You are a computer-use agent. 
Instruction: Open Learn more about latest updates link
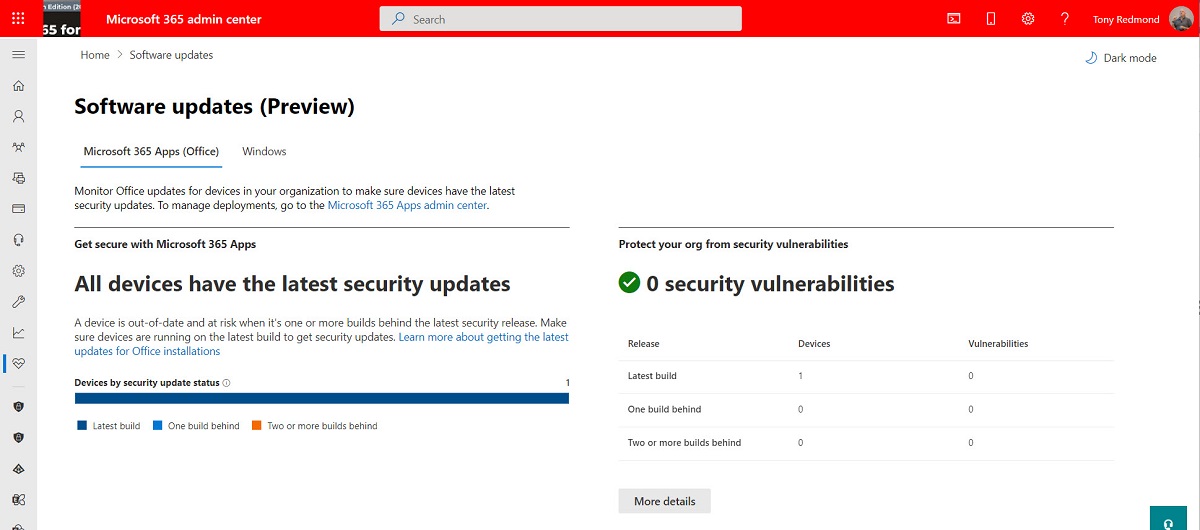click(x=322, y=344)
